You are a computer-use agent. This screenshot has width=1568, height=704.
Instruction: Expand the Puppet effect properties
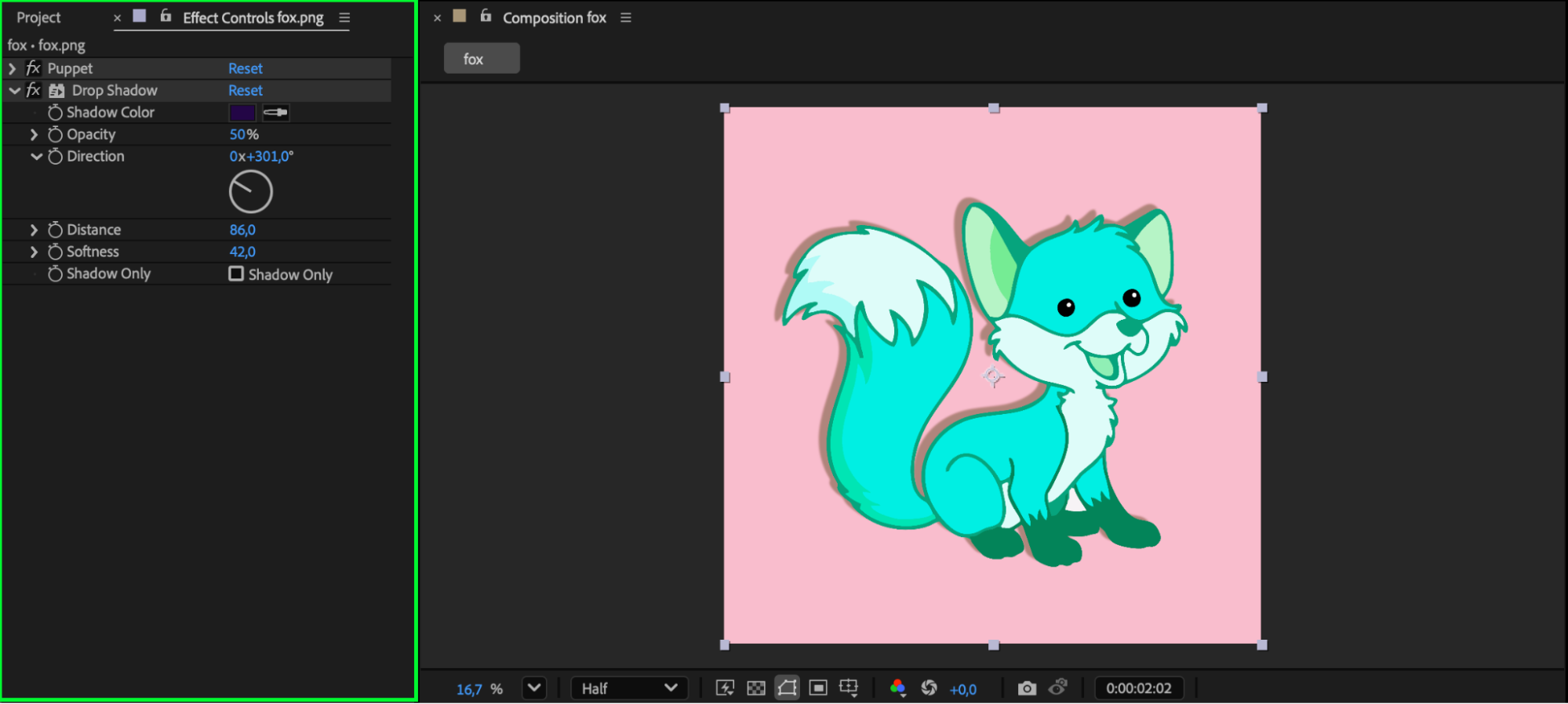13,69
